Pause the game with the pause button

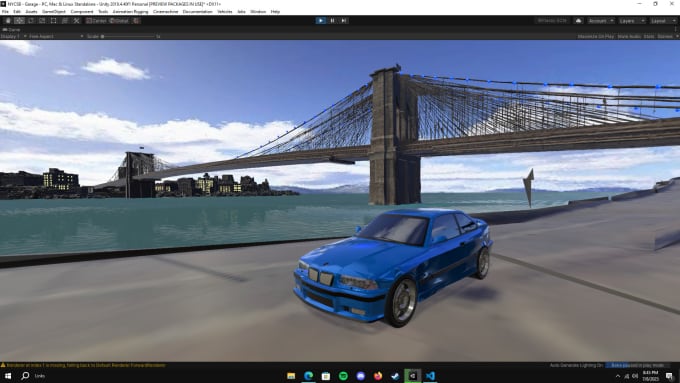point(332,20)
